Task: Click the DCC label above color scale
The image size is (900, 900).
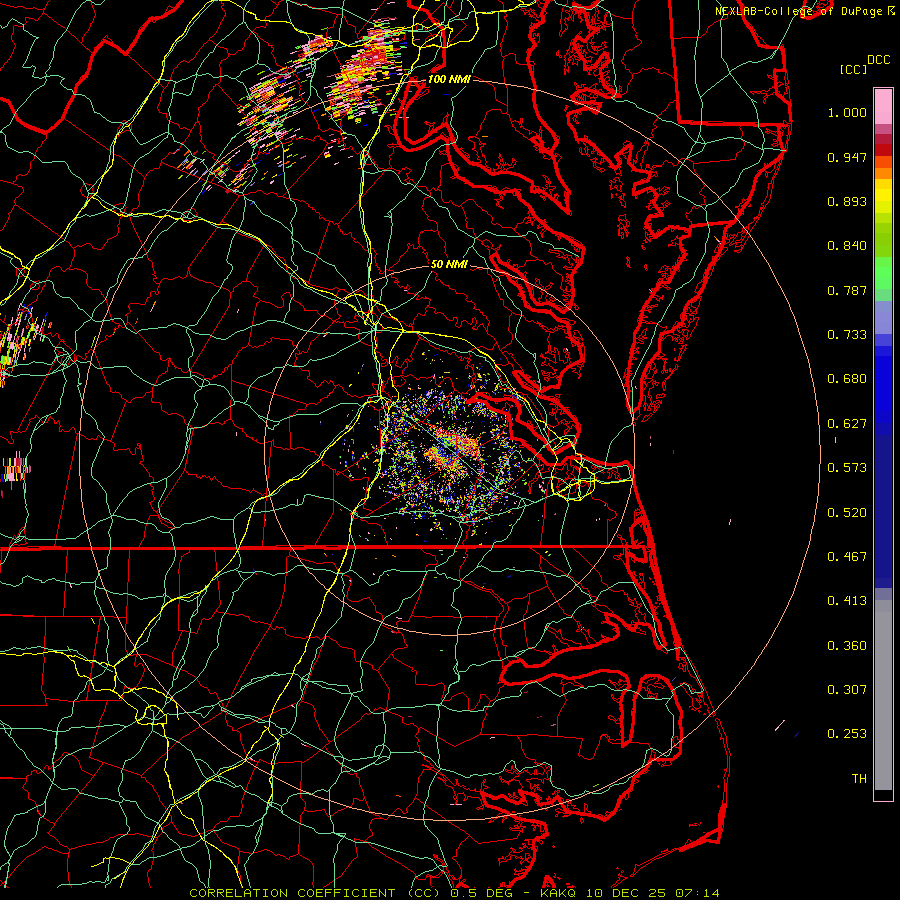Action: [x=878, y=60]
